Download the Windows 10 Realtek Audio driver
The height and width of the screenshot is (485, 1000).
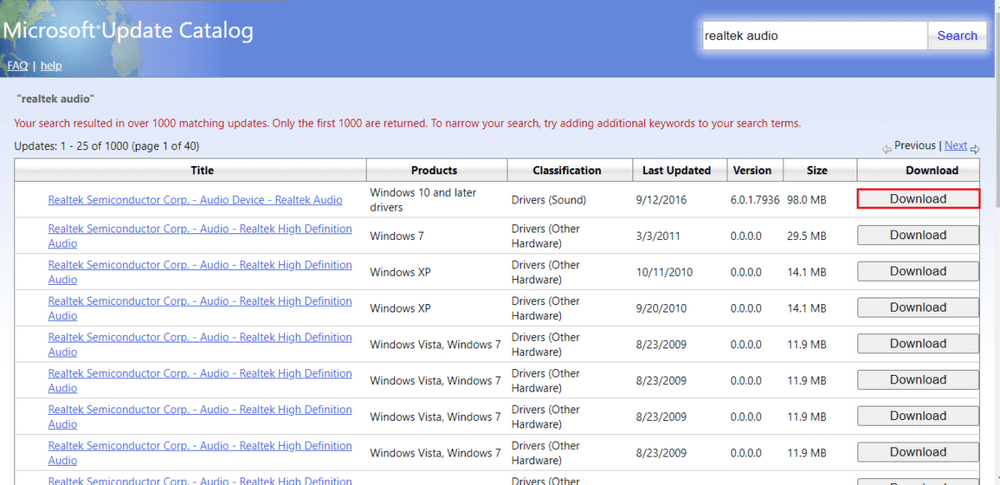coord(917,199)
